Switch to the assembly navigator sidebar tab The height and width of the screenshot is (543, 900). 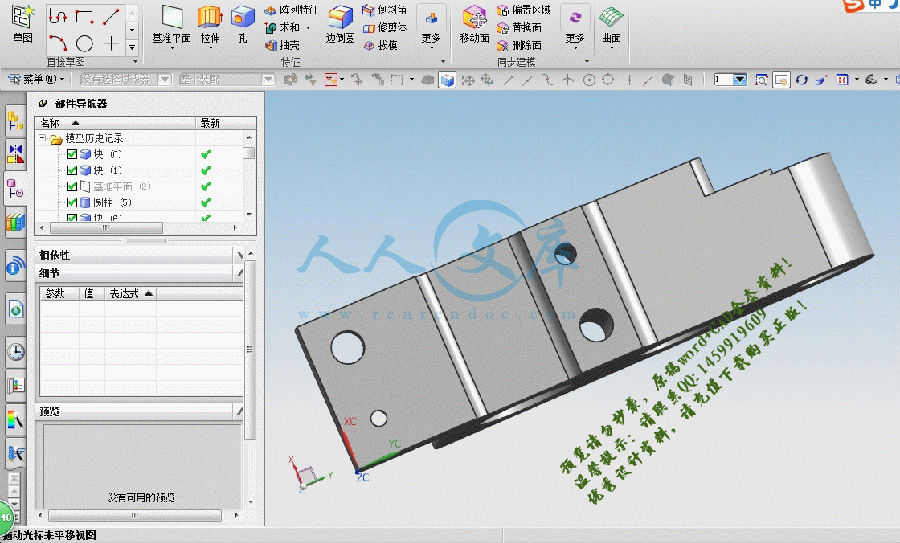tap(15, 121)
